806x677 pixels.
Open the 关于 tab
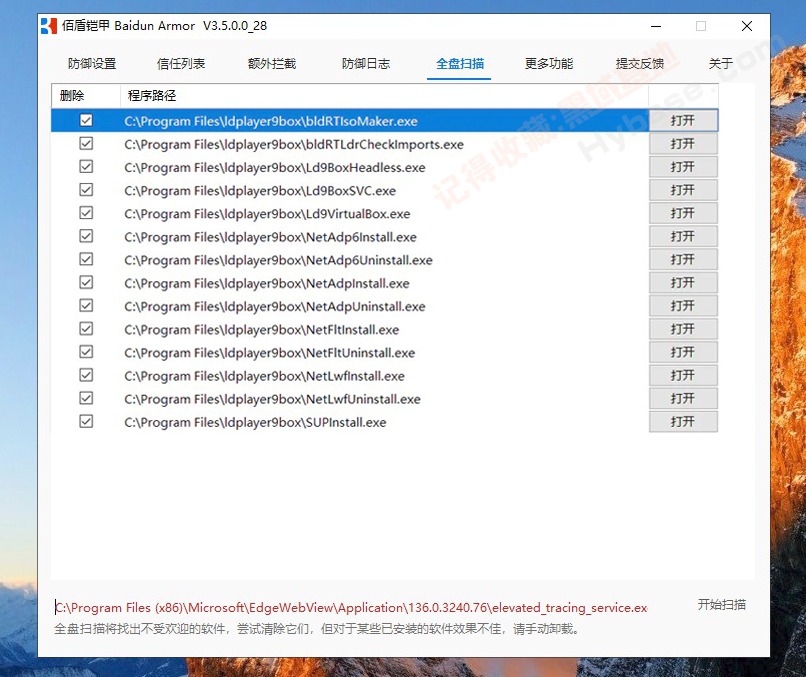pyautogui.click(x=721, y=64)
